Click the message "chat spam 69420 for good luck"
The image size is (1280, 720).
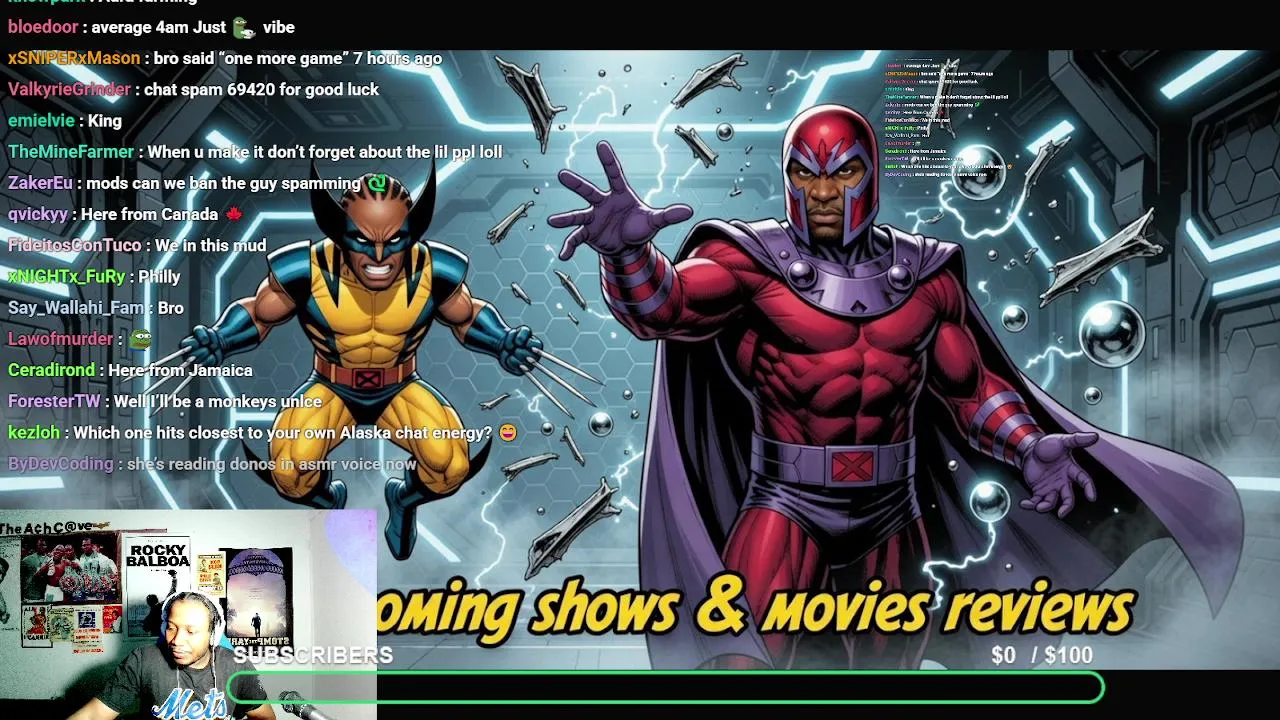pyautogui.click(x=261, y=89)
